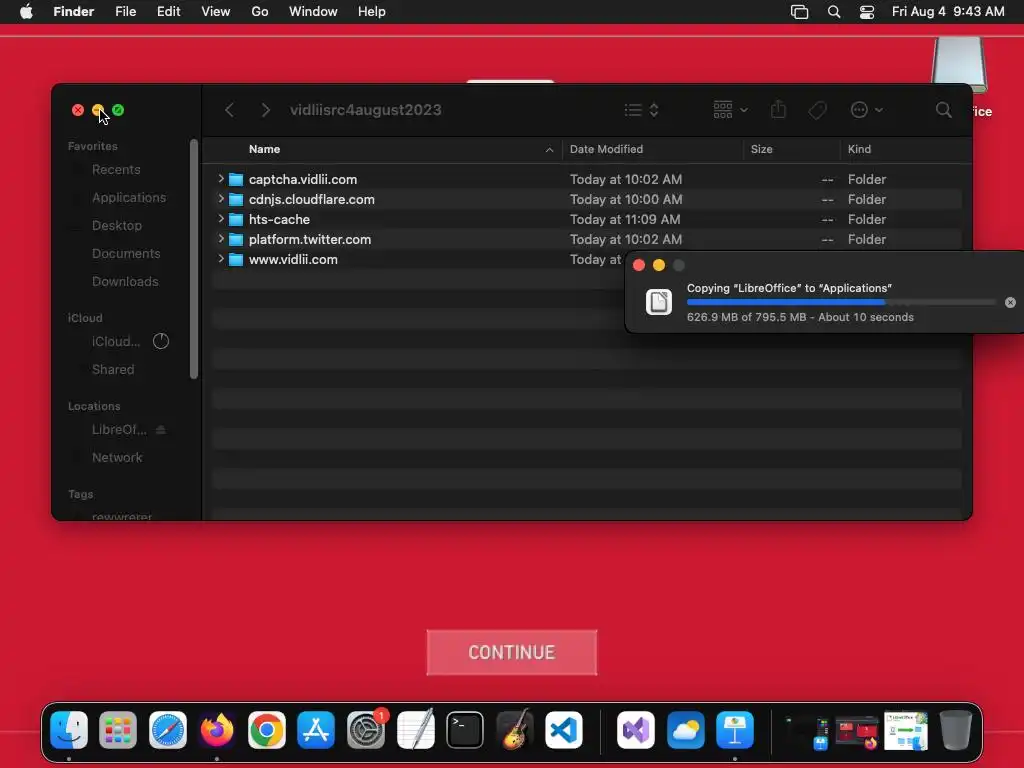1024x768 pixels.
Task: Go forward in Finder history
Action: tap(265, 110)
